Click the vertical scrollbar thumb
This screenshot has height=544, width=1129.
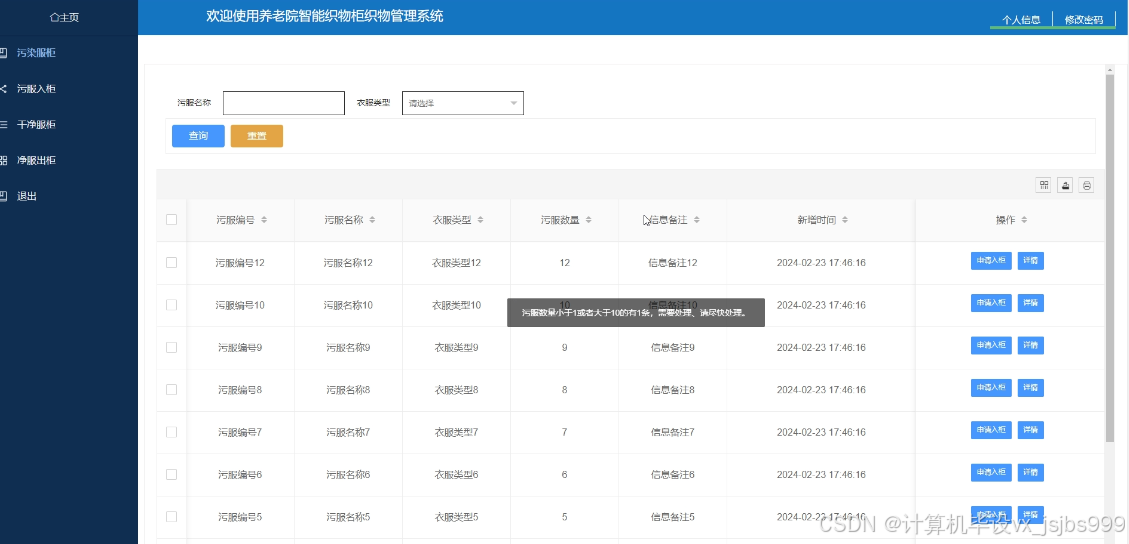tap(1110, 258)
